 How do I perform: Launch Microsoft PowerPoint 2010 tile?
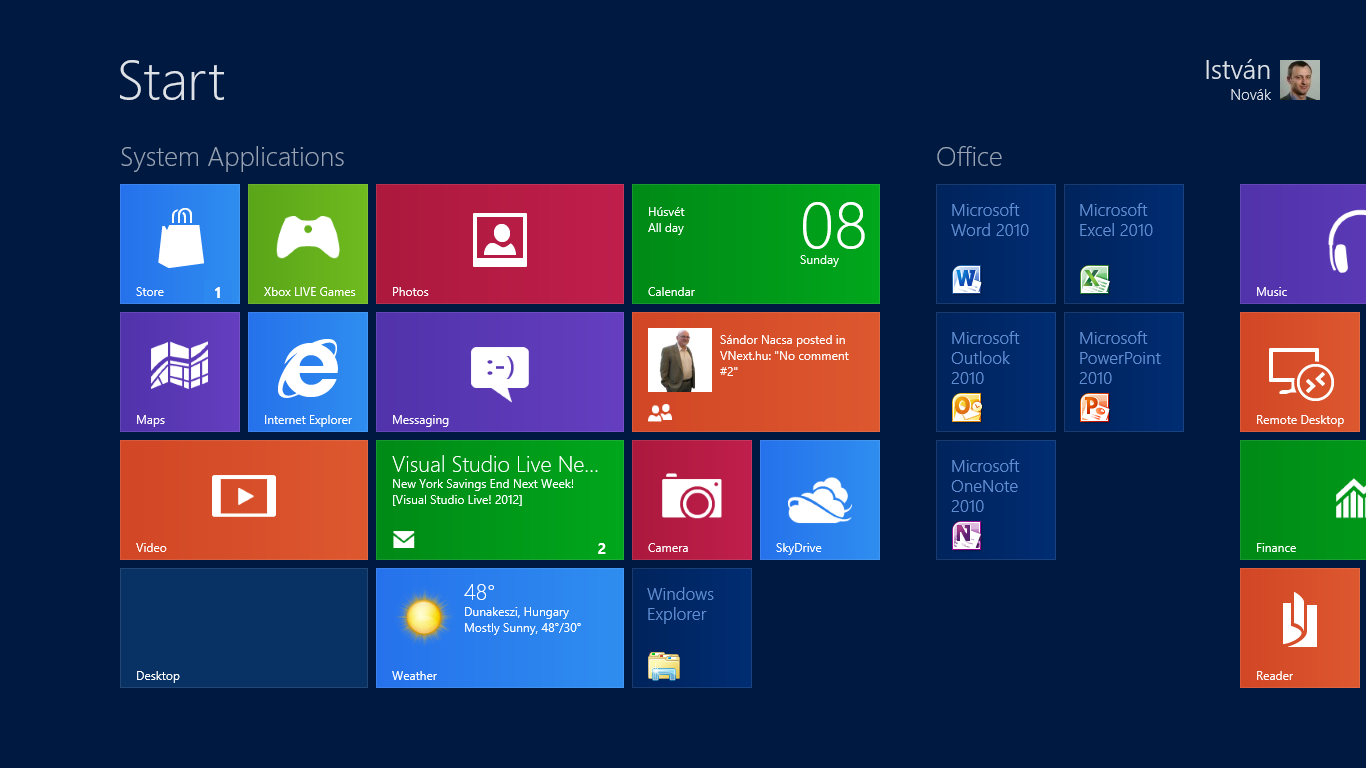coord(1124,372)
